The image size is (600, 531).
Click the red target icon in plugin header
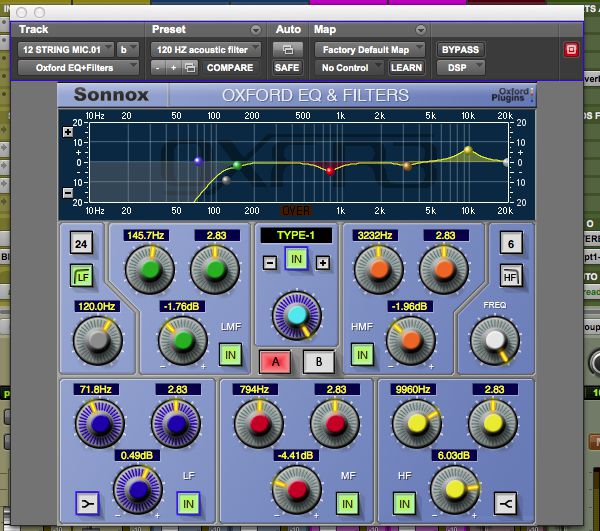point(571,49)
